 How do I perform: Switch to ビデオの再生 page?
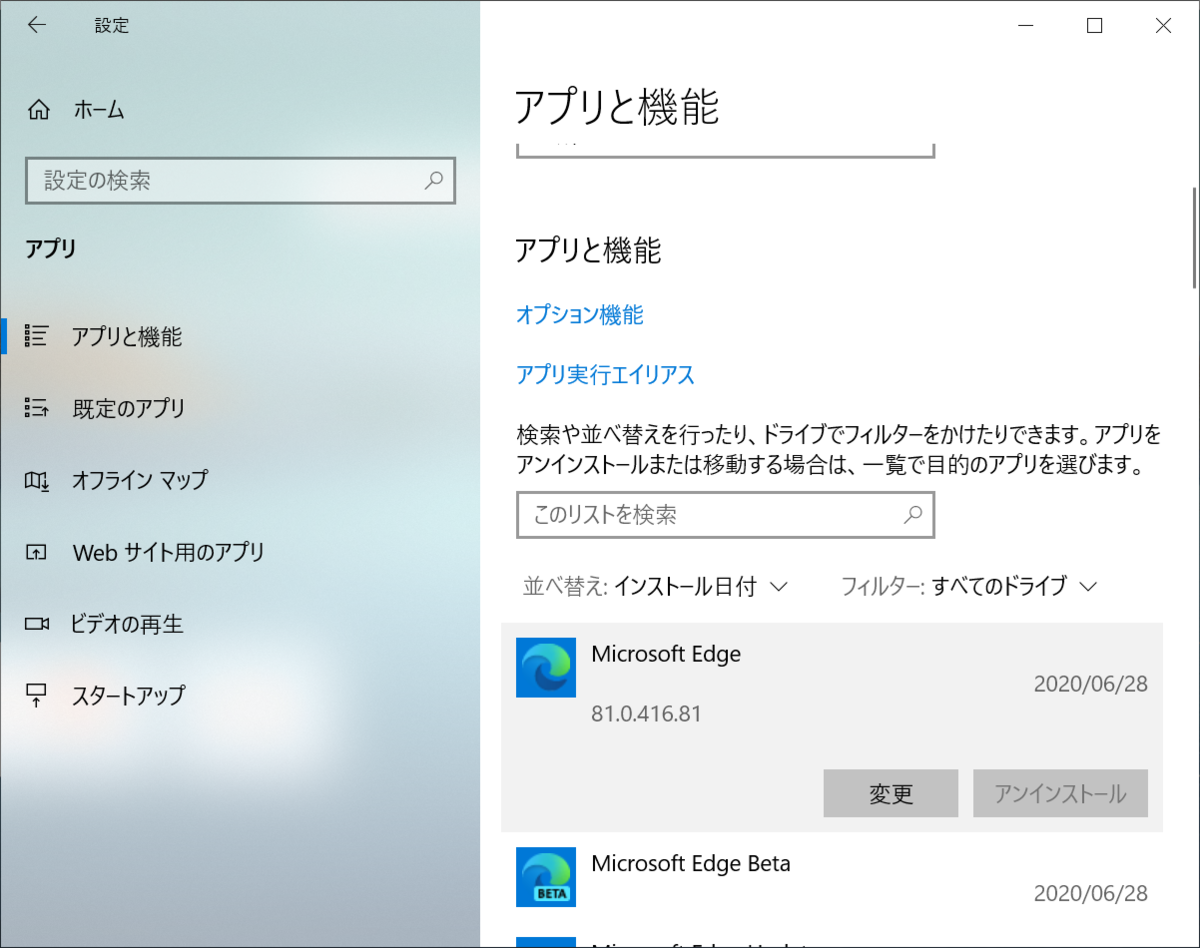coord(240,624)
